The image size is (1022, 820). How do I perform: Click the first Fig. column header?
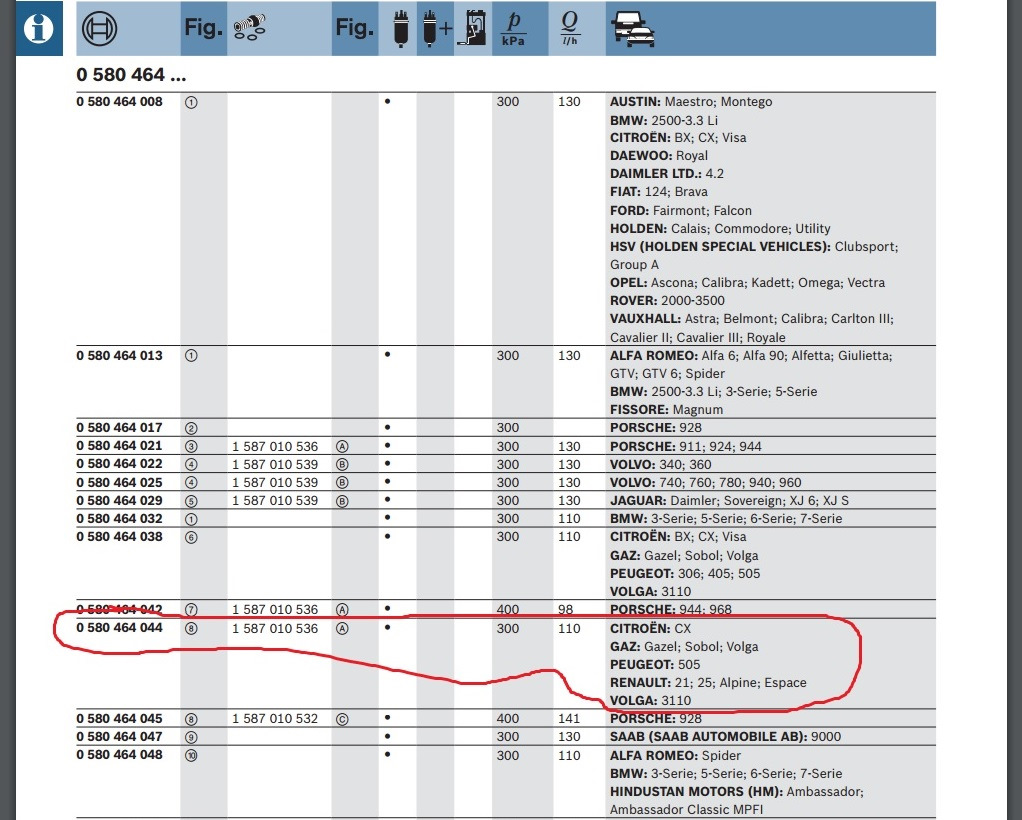[x=203, y=27]
